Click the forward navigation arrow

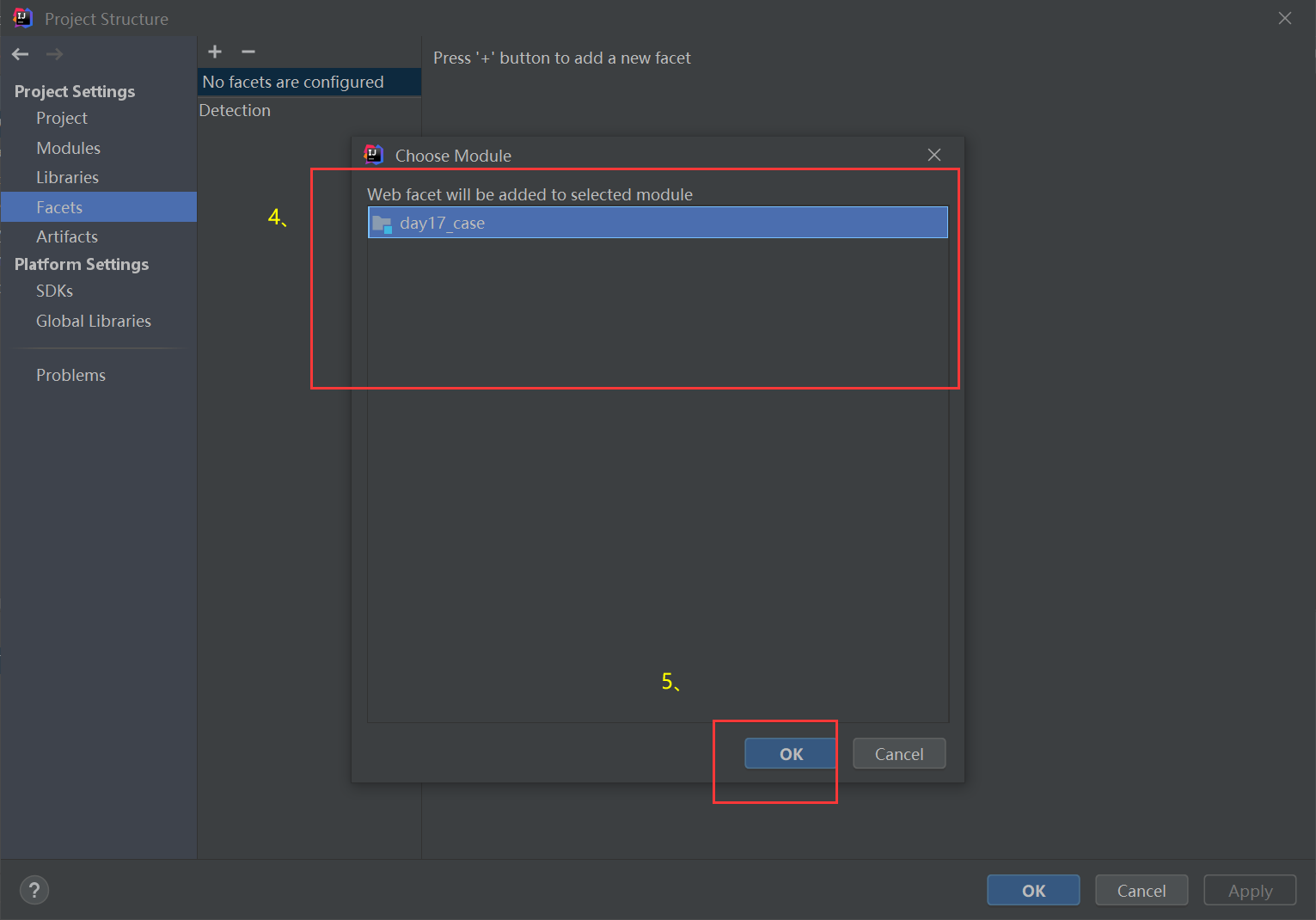pos(54,54)
